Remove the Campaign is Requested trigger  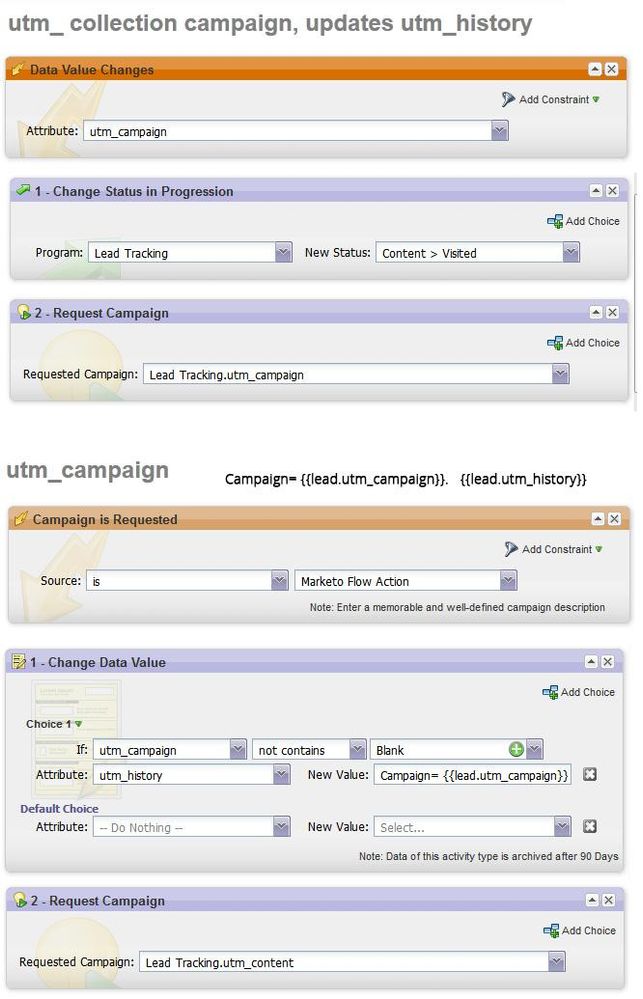click(614, 519)
